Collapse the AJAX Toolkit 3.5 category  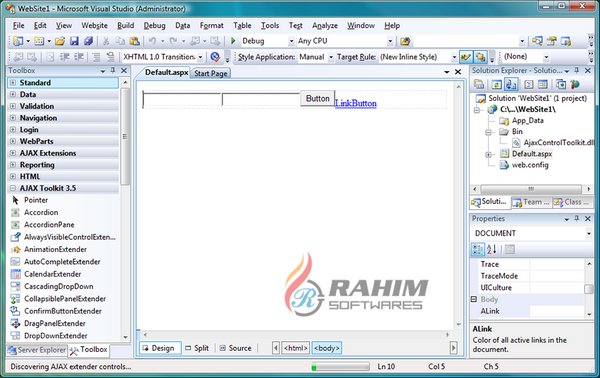(13, 188)
